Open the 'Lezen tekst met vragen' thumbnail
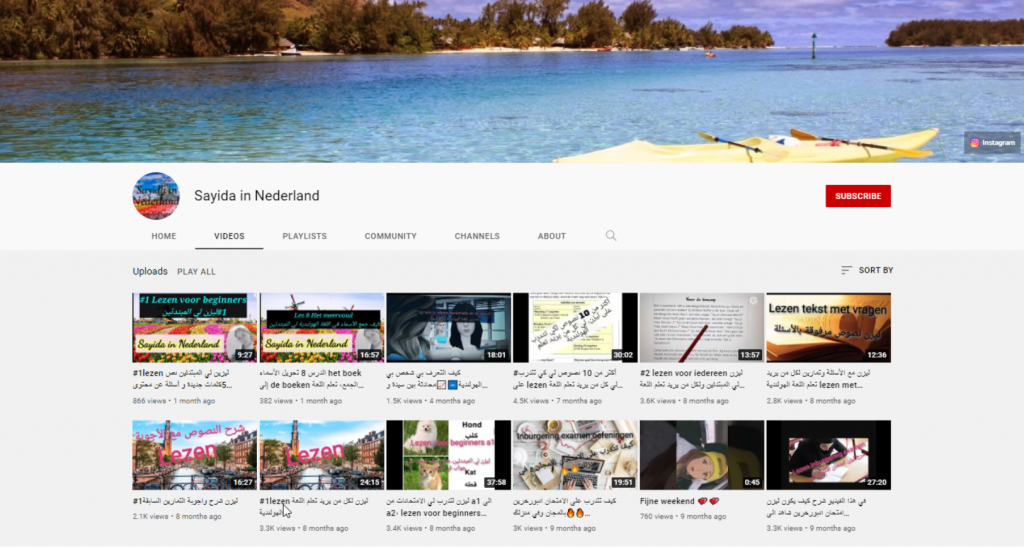Image resolution: width=1024 pixels, height=547 pixels. 828,327
